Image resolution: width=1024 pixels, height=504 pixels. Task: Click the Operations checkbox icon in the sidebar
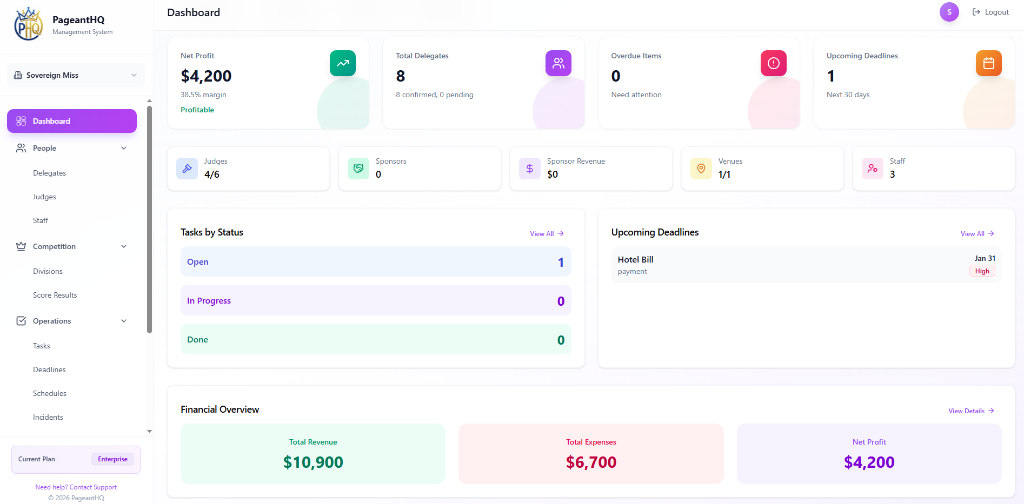21,321
